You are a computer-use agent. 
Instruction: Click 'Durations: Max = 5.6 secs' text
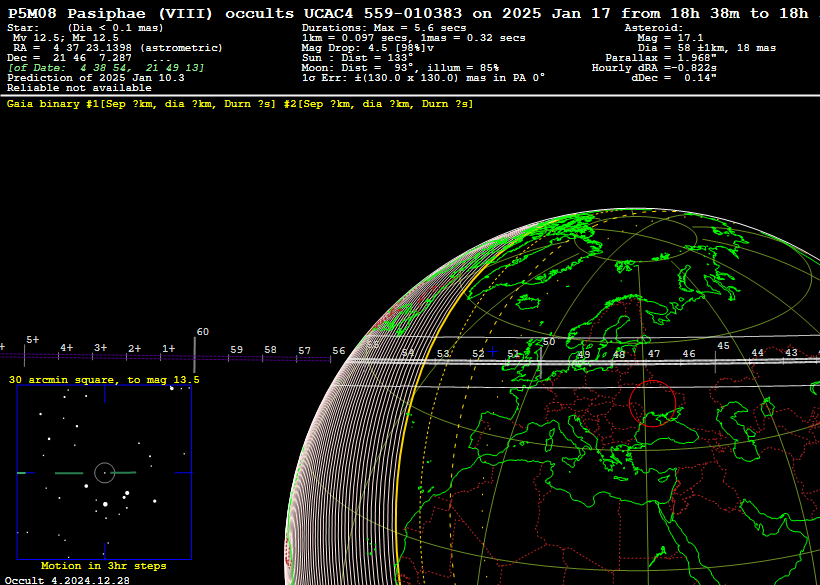(384, 28)
